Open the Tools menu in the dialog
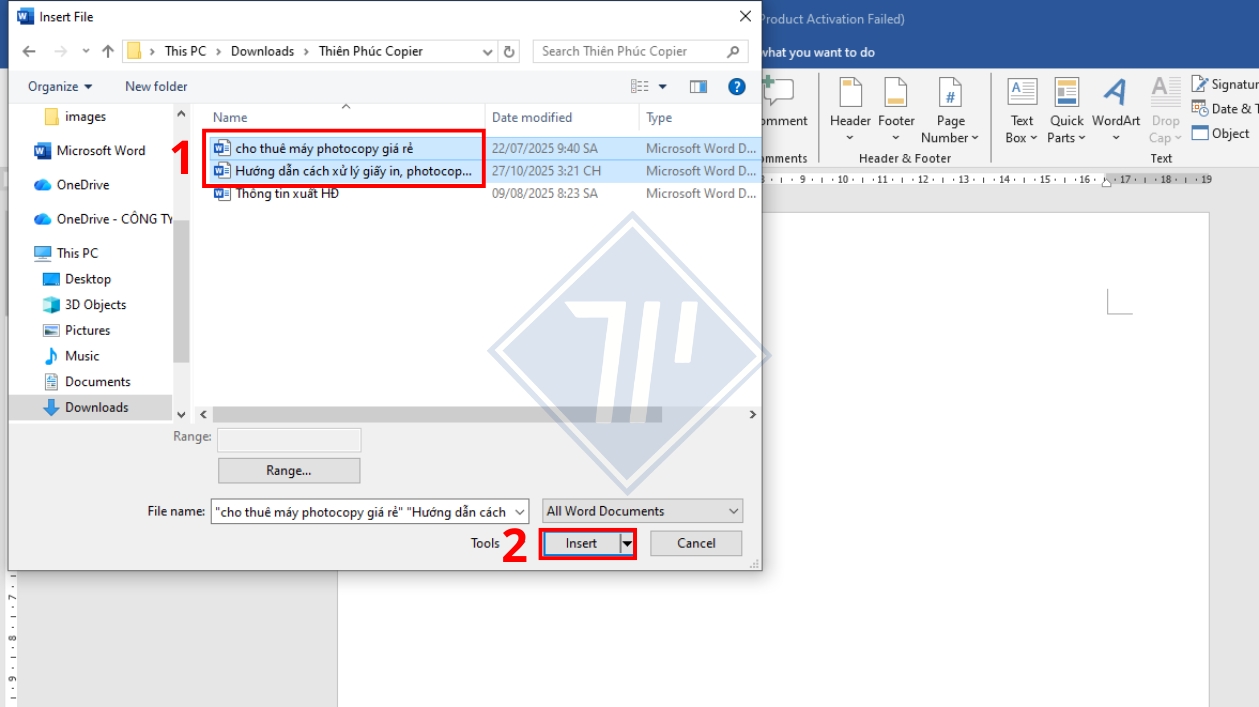 tap(486, 542)
